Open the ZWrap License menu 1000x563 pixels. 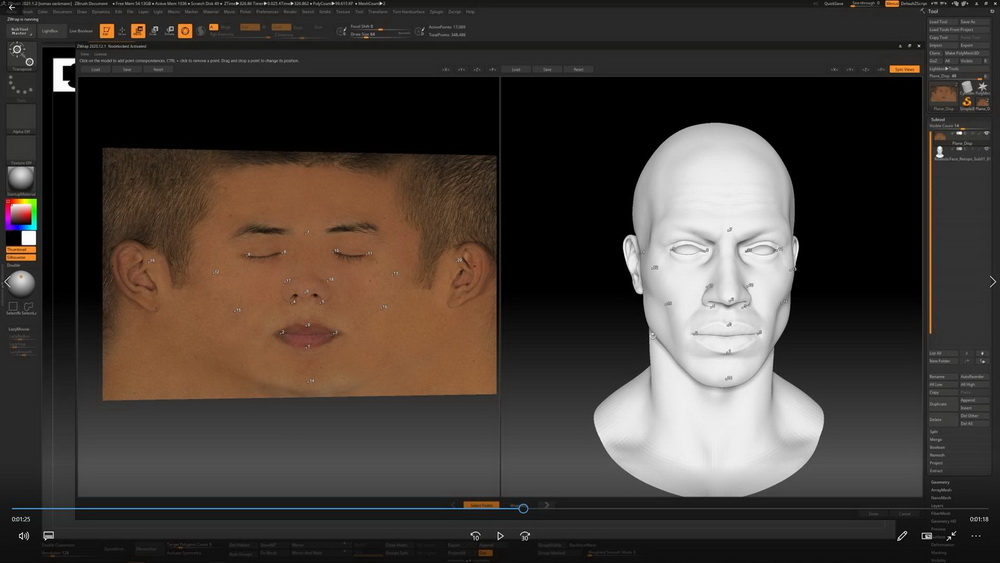(x=100, y=54)
